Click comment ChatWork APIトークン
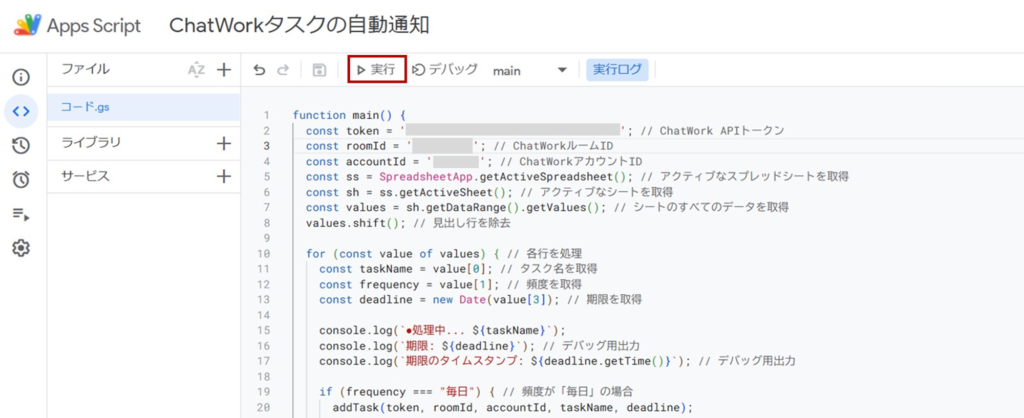The height and width of the screenshot is (418, 1024). [712, 131]
